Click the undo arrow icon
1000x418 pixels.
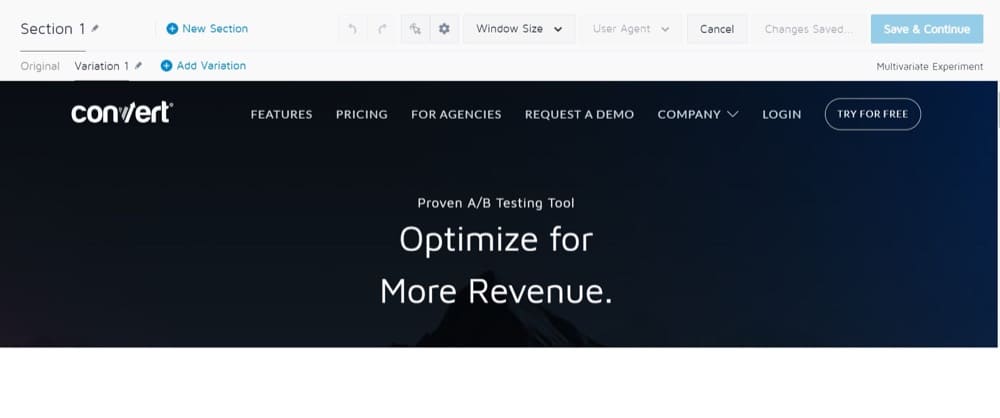click(x=352, y=29)
